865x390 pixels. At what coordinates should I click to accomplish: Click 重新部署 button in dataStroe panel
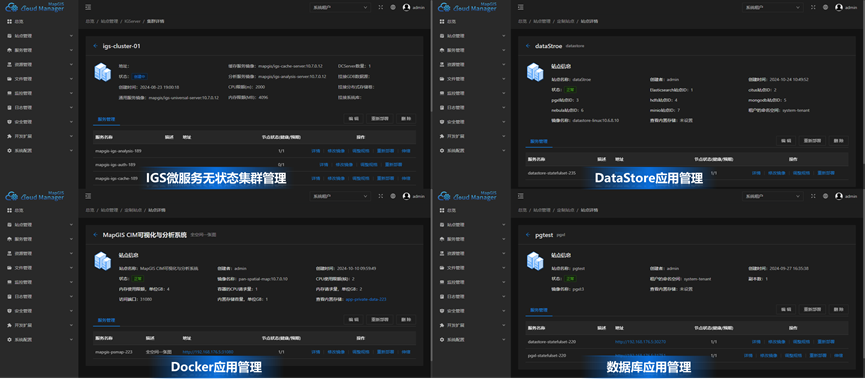pos(813,141)
